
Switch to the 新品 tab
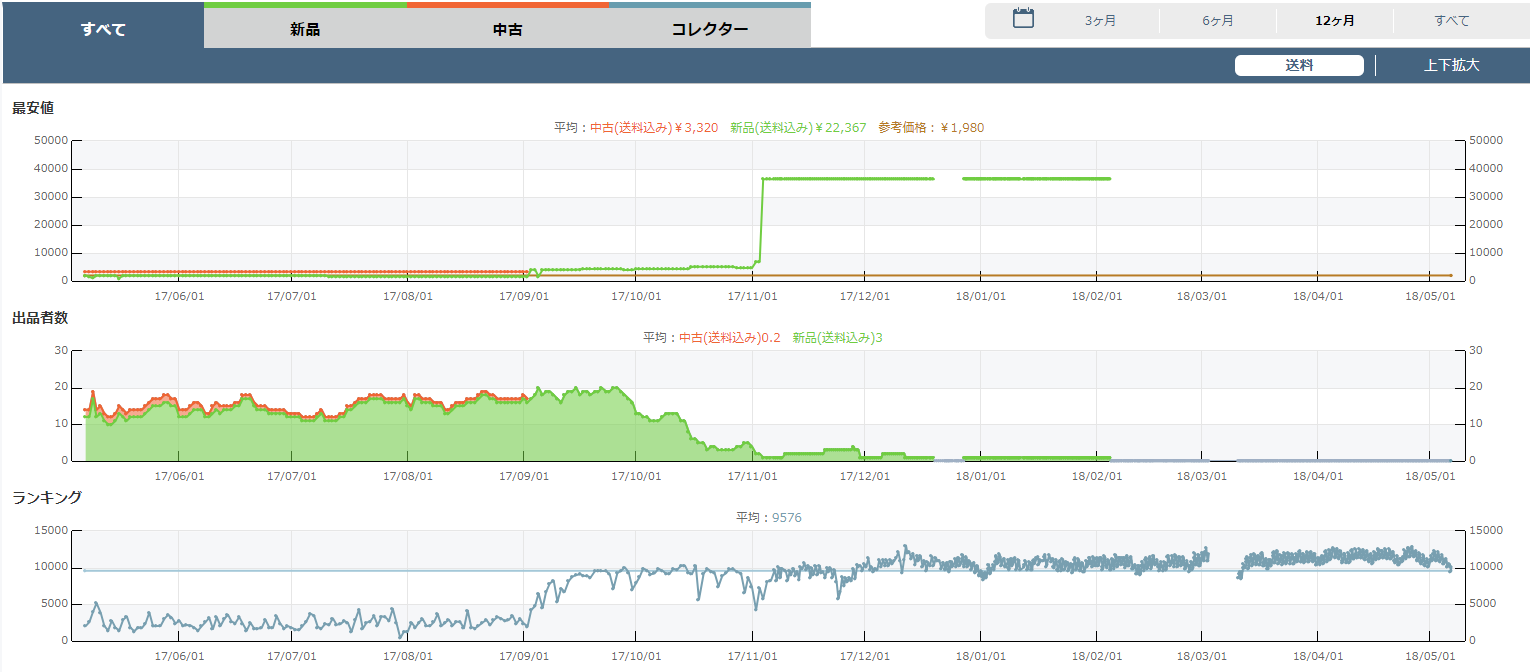305,29
